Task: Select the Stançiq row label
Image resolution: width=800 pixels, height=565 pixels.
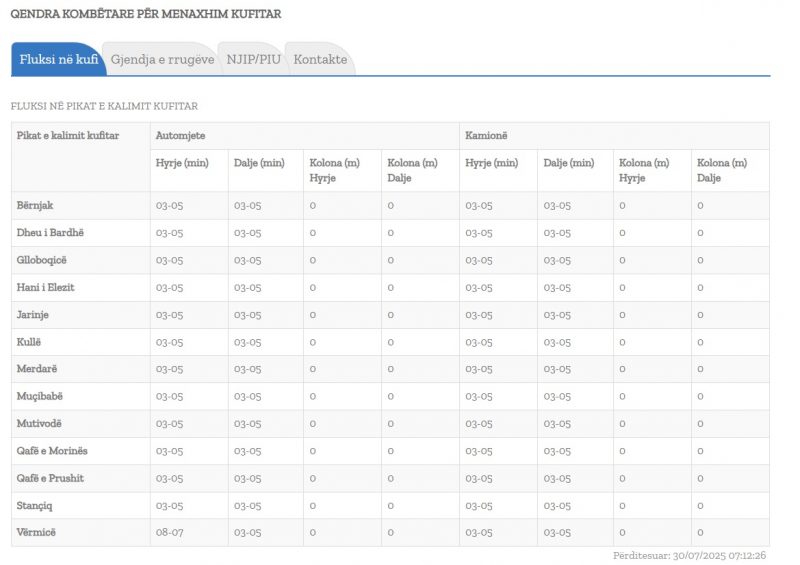Action: pos(37,505)
